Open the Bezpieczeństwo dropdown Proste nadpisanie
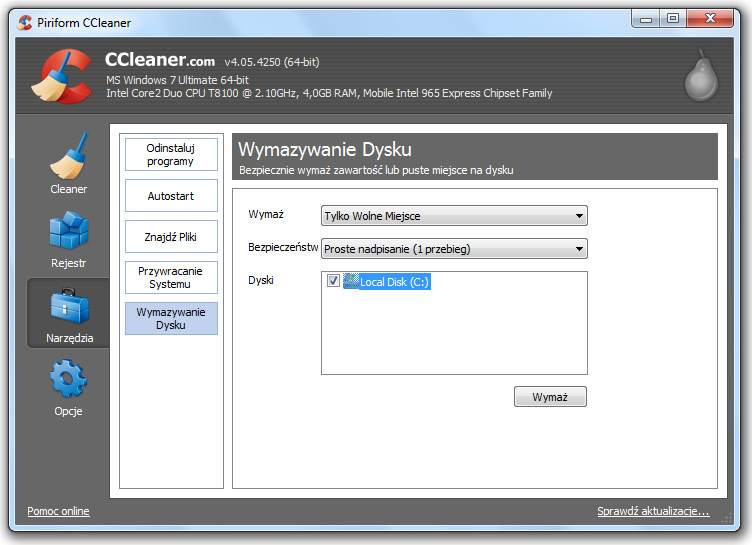The width and height of the screenshot is (752, 545). [x=454, y=249]
